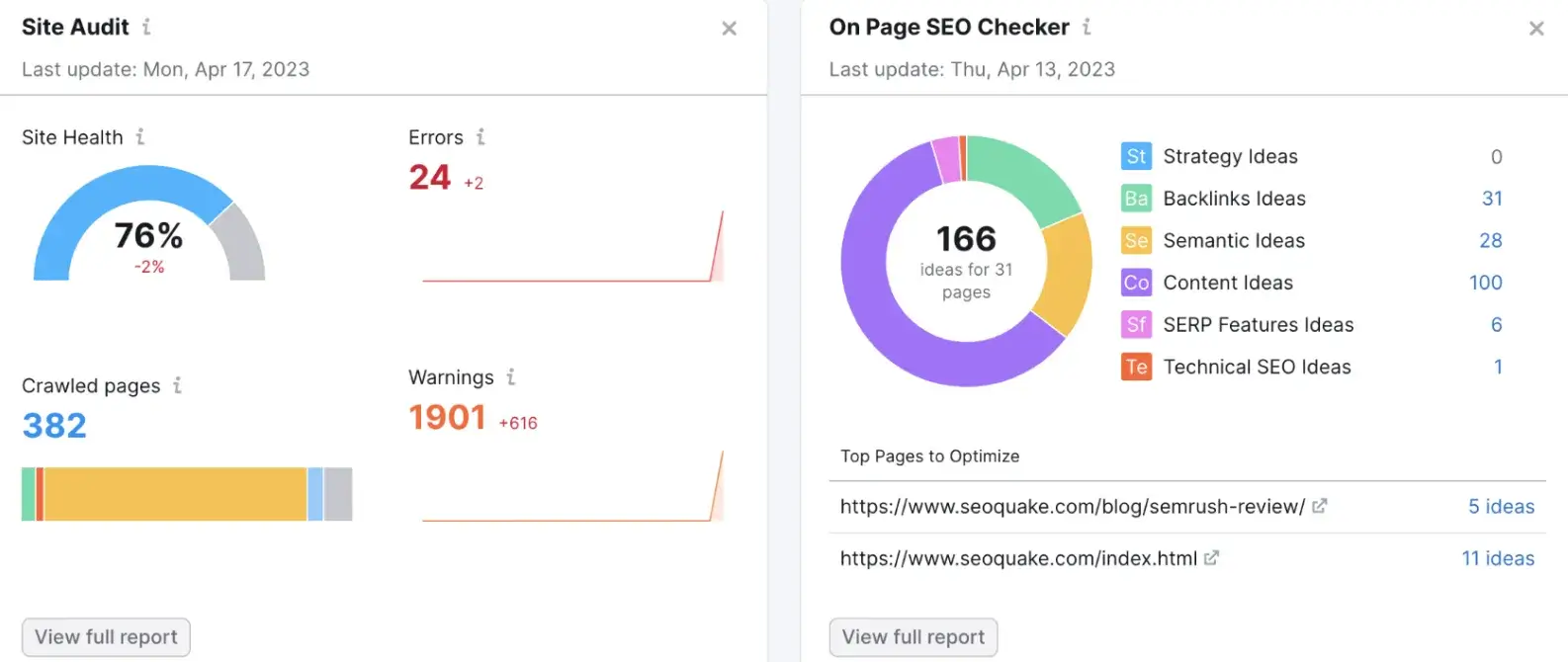
Task: Open the 5 ideas link
Action: pos(1501,507)
